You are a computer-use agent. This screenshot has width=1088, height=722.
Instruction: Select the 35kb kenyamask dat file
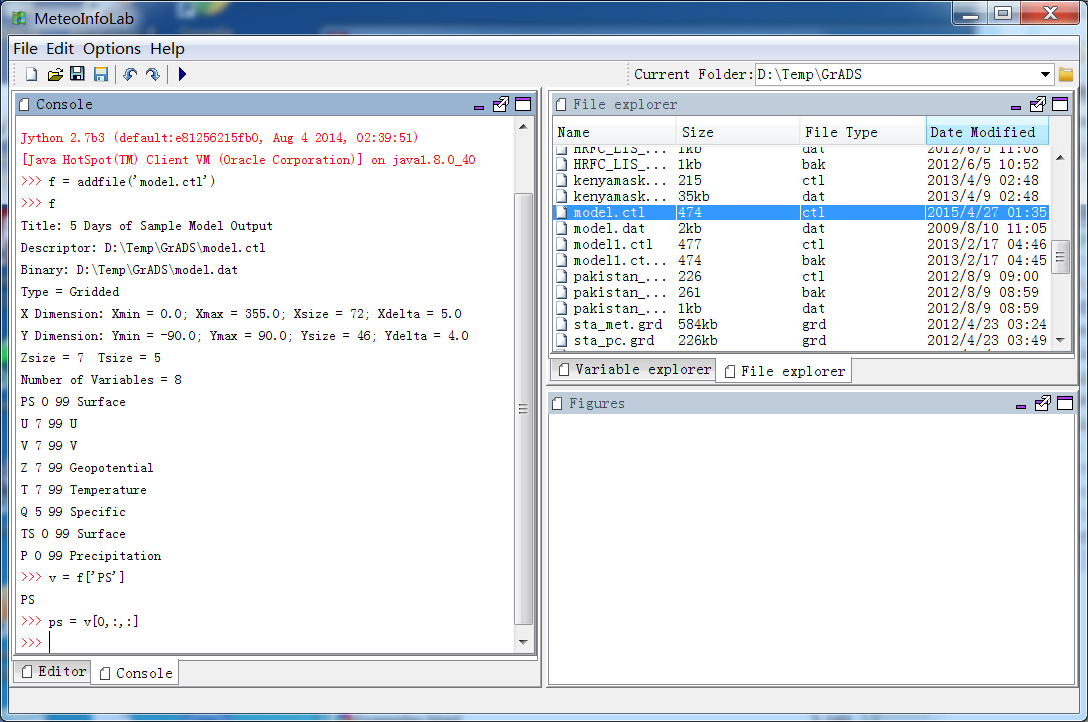(801, 196)
